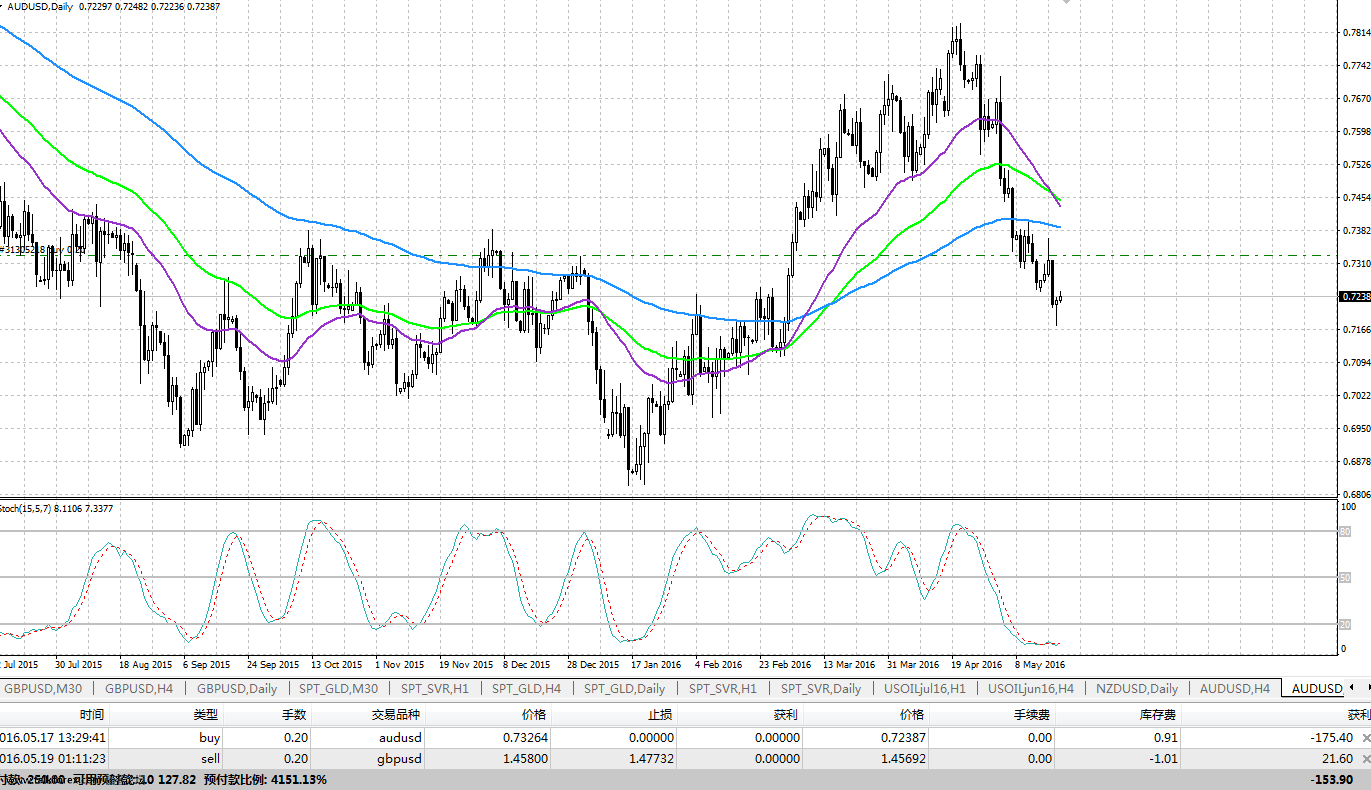Select the gbpusd symbol cell

coord(398,759)
